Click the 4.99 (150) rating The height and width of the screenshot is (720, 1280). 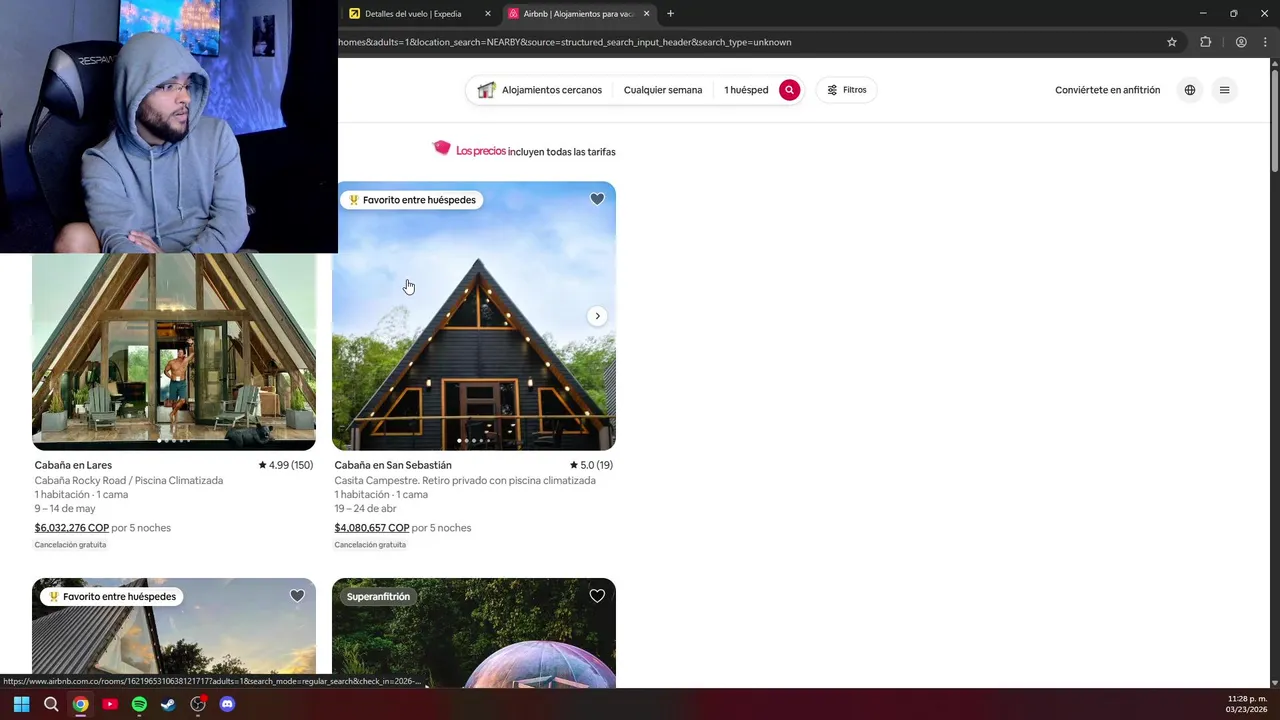click(x=286, y=465)
